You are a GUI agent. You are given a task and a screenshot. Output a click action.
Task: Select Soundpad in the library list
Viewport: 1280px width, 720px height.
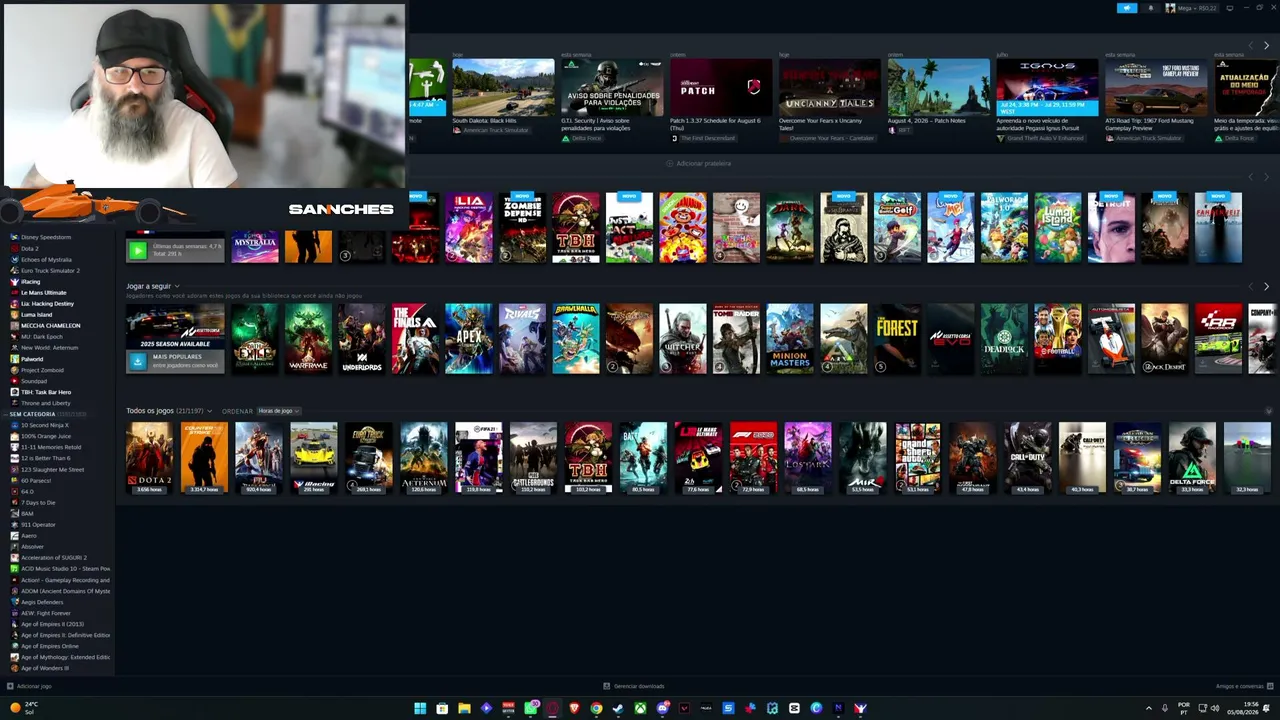point(34,380)
